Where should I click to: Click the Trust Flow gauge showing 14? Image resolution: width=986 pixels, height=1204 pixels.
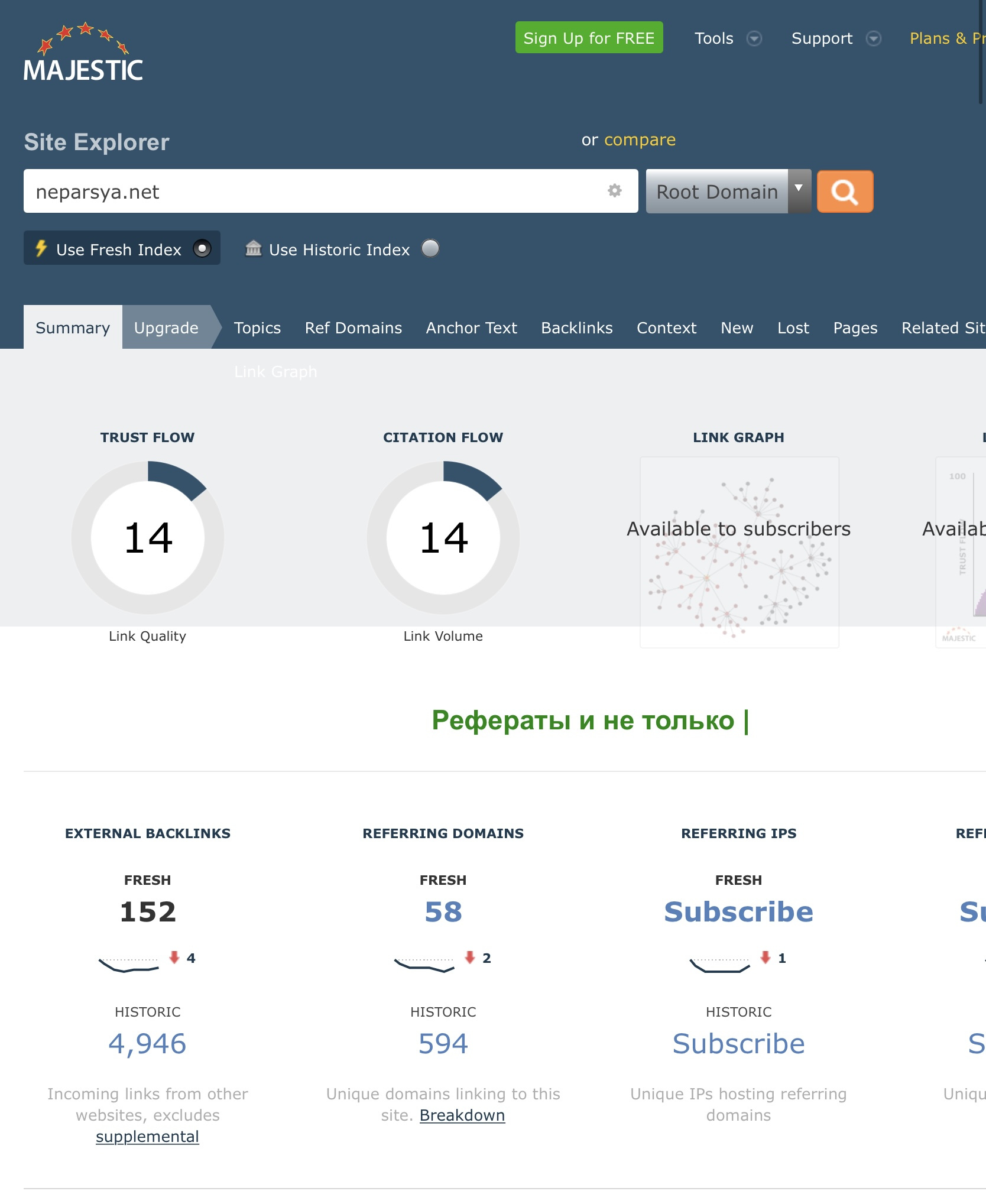click(x=148, y=537)
